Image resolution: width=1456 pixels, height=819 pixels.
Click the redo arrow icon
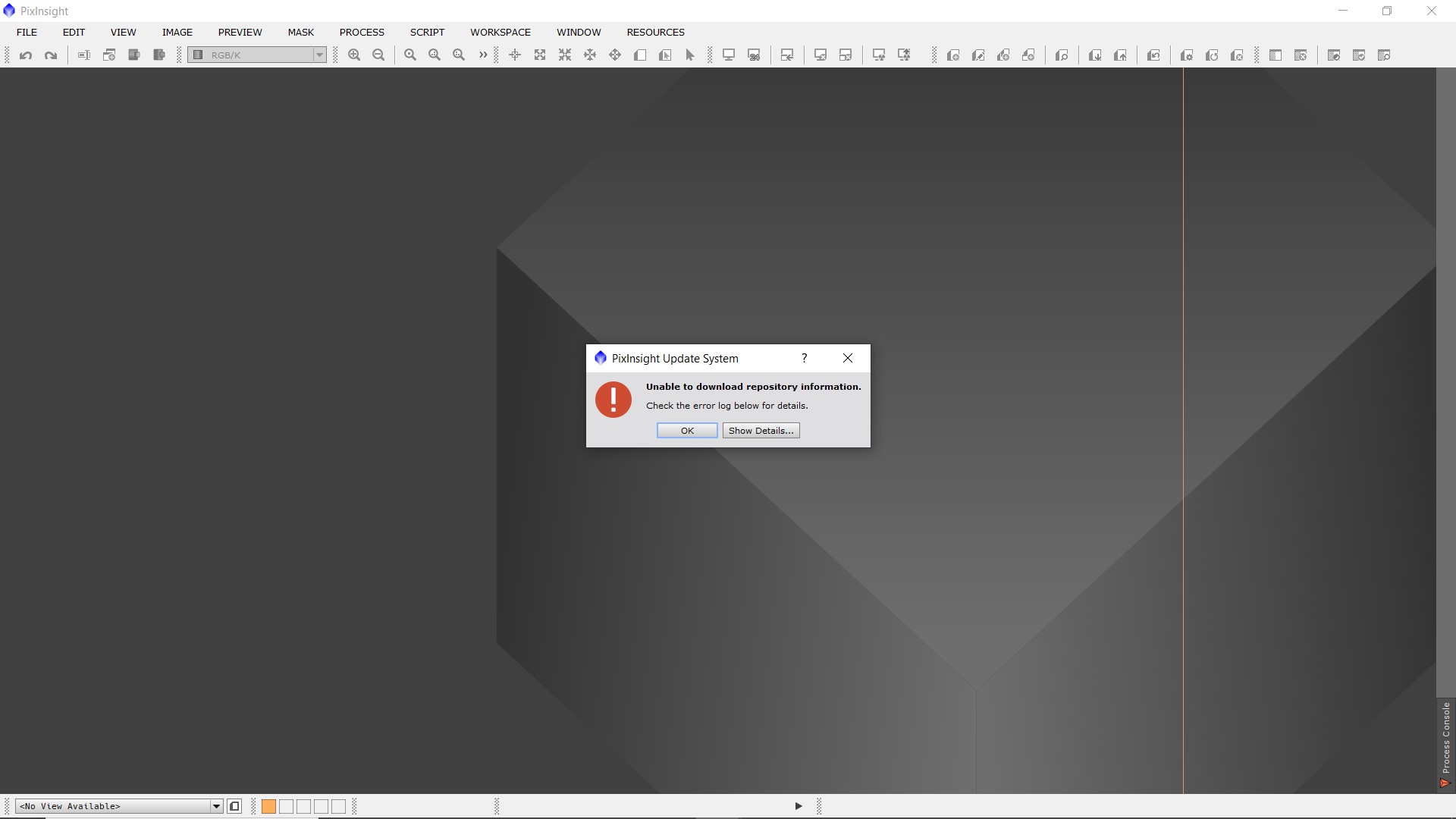[51, 55]
